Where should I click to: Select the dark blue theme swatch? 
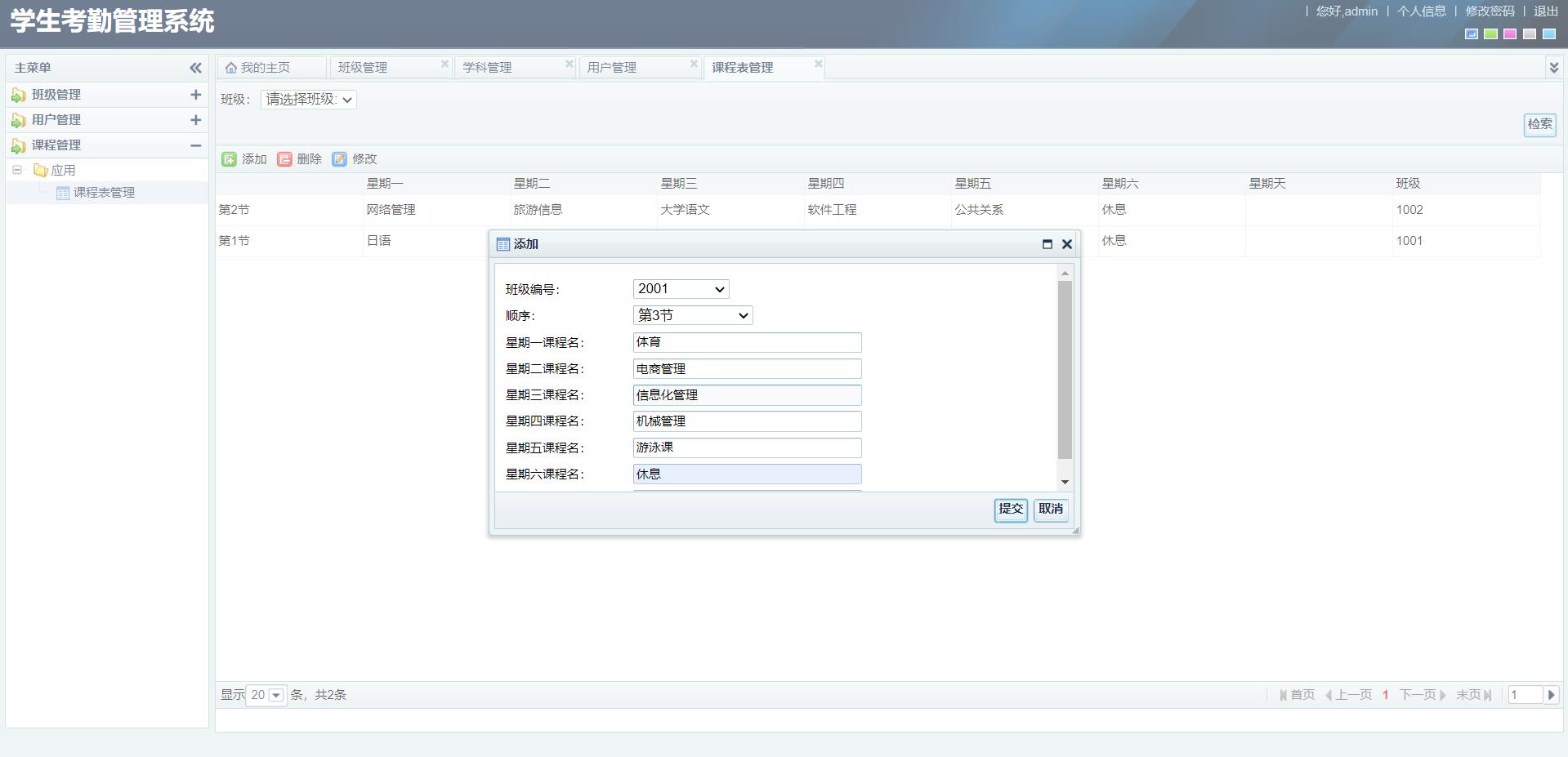[x=1472, y=34]
